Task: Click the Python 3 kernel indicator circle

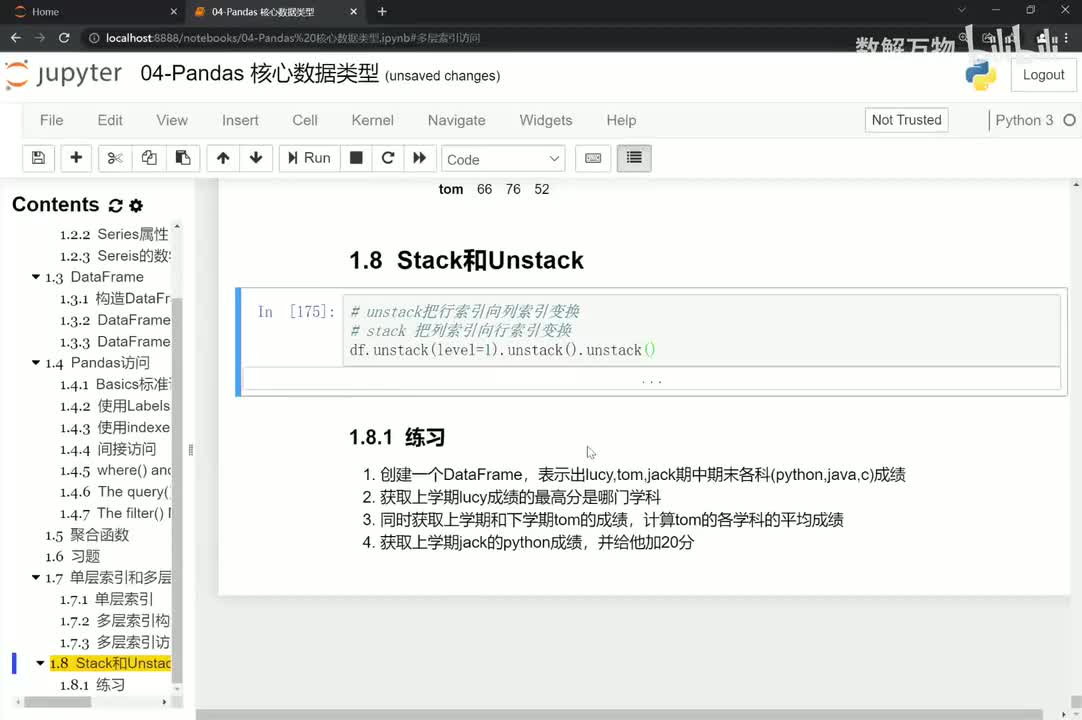Action: [1069, 120]
